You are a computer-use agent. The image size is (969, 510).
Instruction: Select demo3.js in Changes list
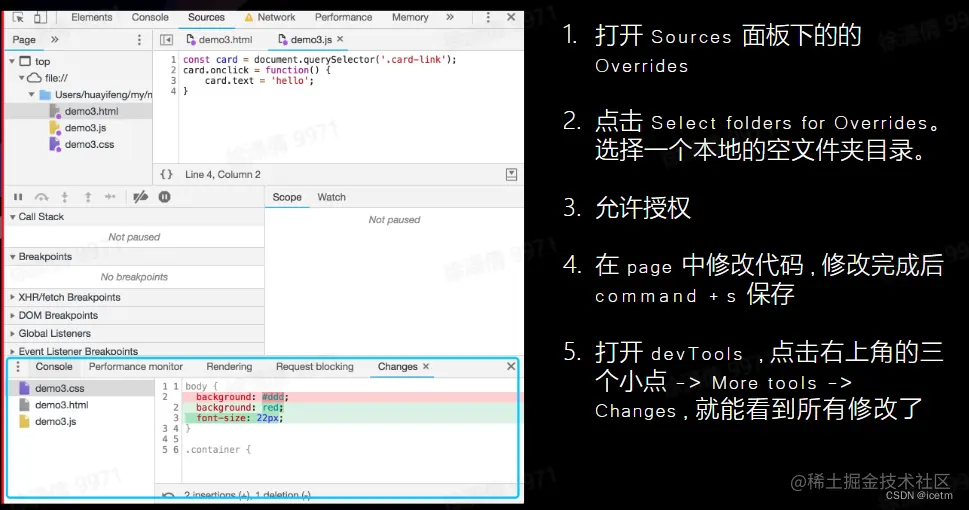[x=55, y=422]
